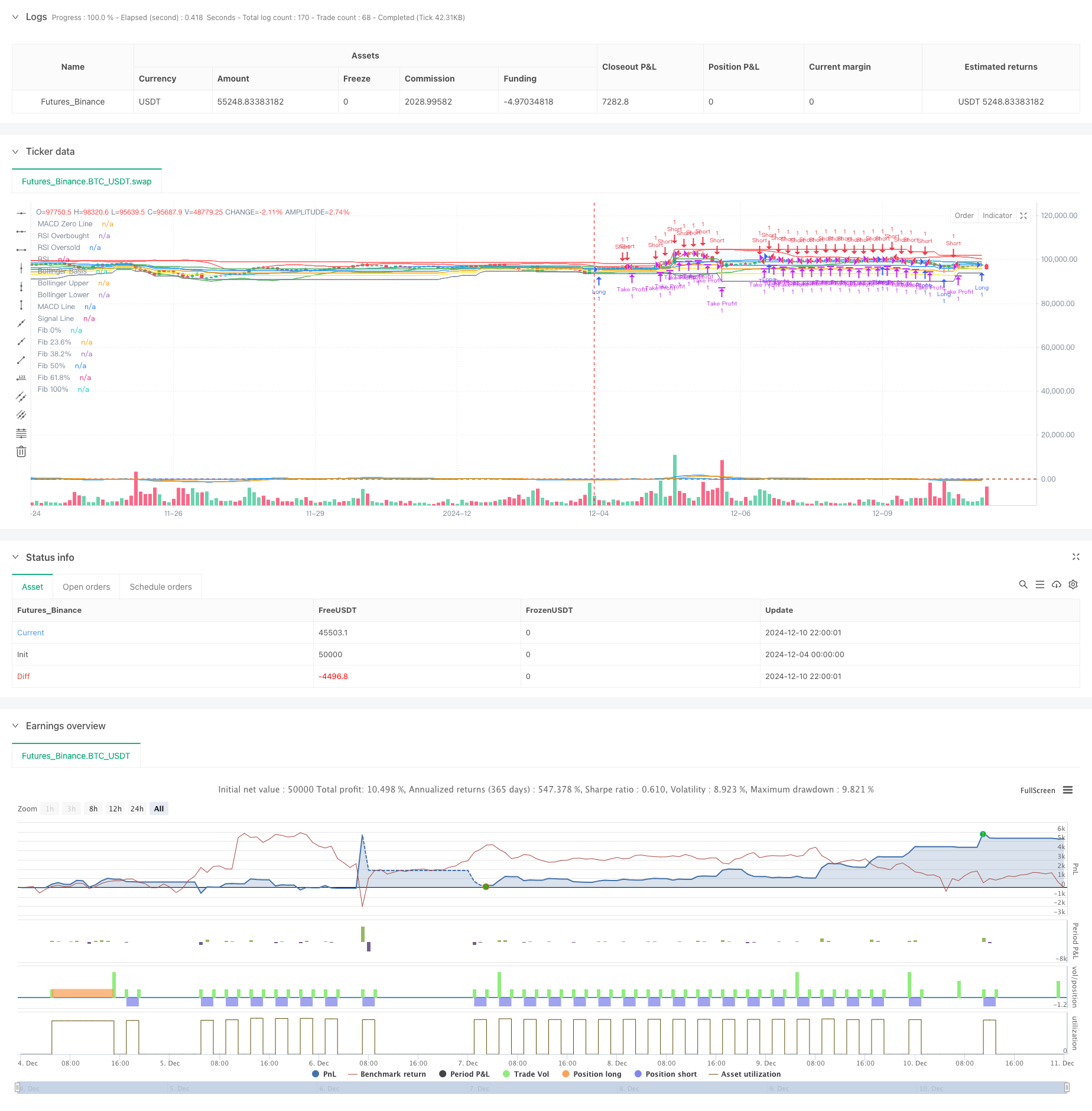Click the Init row label
Image resolution: width=1092 pixels, height=1111 pixels.
[22, 654]
